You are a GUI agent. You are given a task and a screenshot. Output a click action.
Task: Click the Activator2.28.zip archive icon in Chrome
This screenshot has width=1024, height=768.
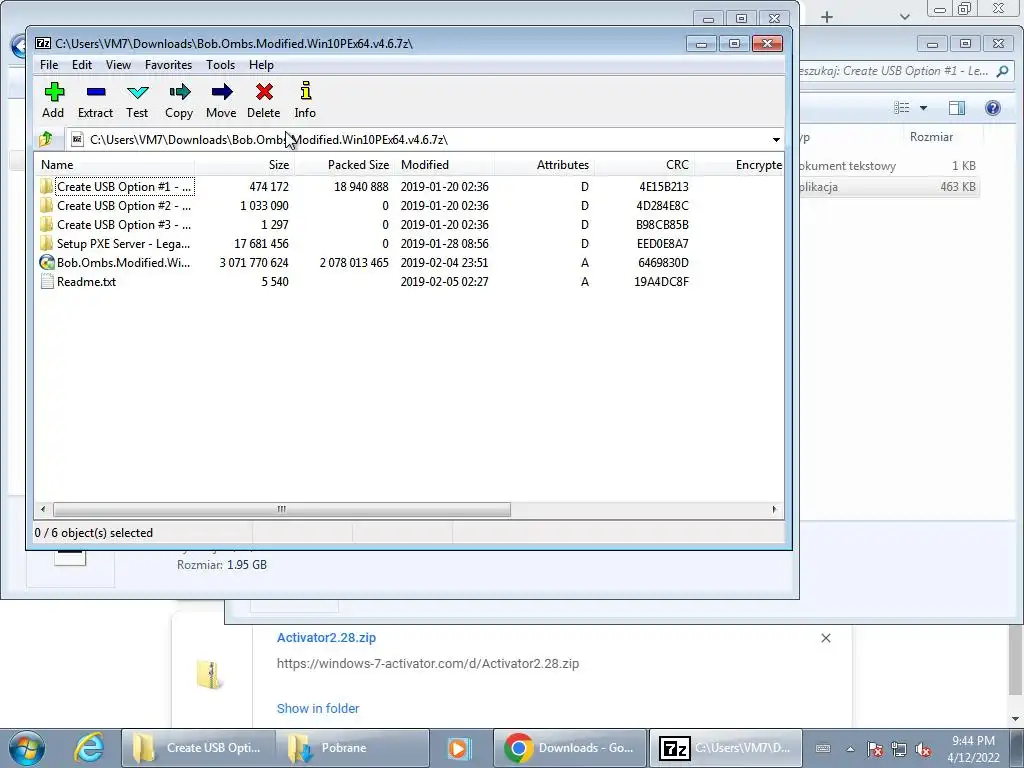[210, 675]
